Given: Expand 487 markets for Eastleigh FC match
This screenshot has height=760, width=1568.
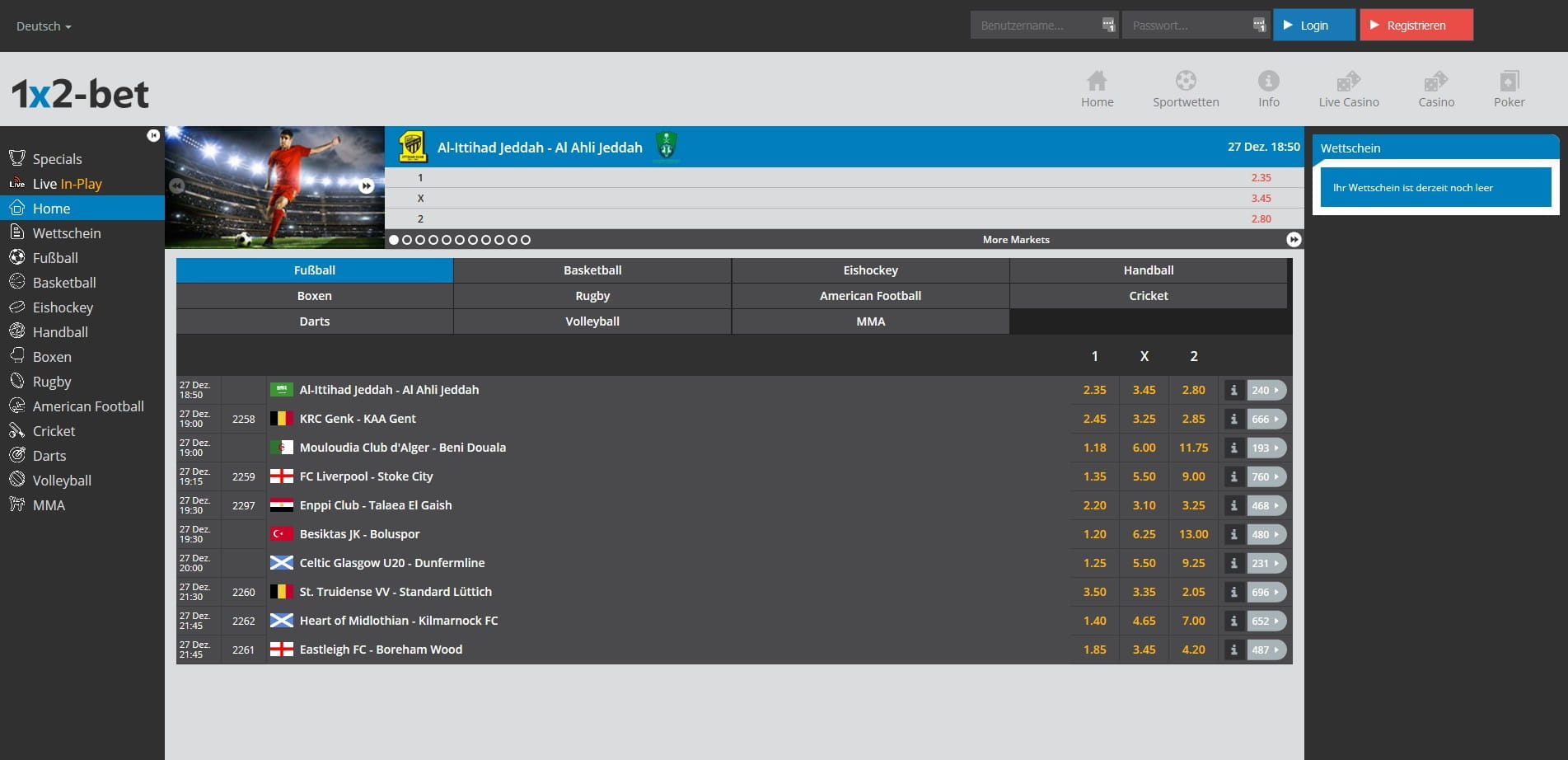Looking at the screenshot, I should (1266, 650).
